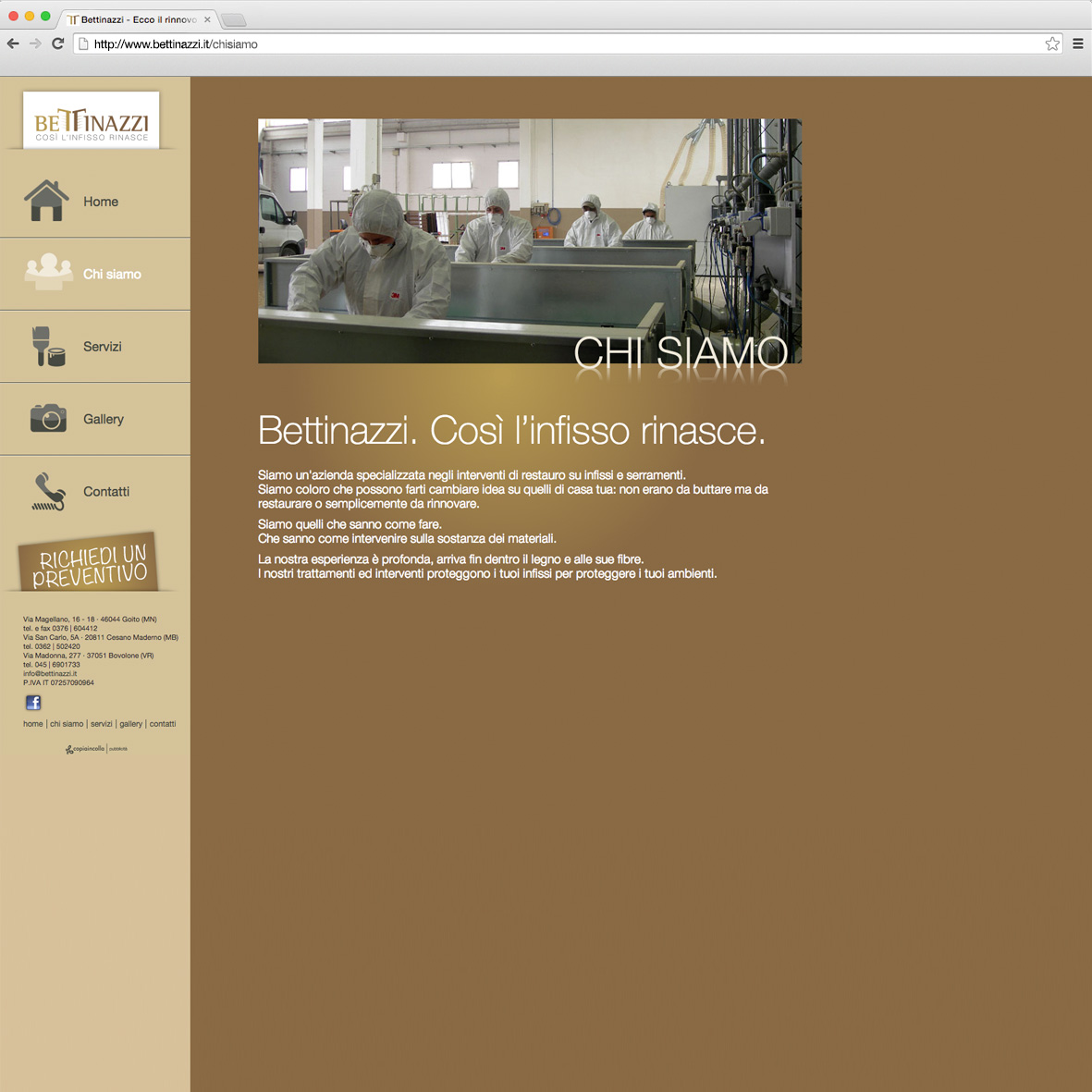Click the line 'tel. e fax 0376 | 604412'
This screenshot has height=1092, width=1092.
(x=60, y=628)
